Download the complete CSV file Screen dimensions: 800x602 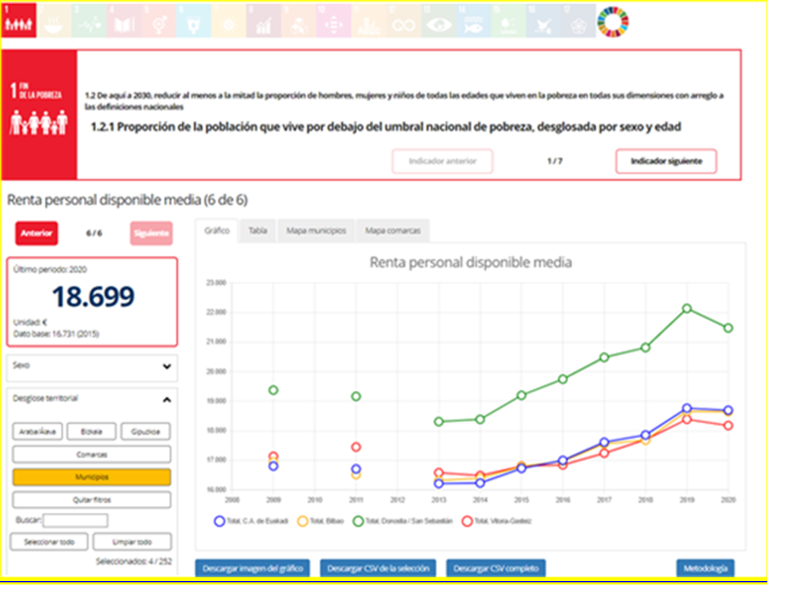click(496, 568)
